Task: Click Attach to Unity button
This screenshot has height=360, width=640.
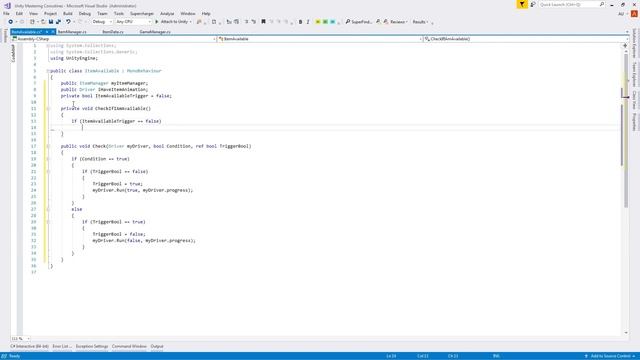Action: pos(173,22)
